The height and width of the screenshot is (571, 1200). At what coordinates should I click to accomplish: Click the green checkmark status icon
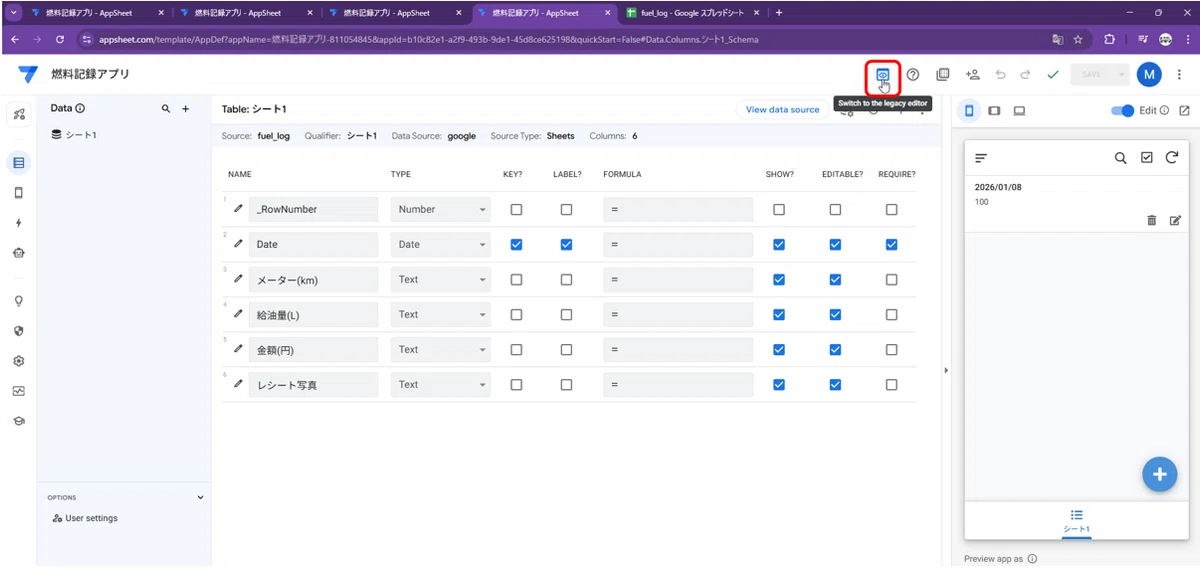pyautogui.click(x=1052, y=75)
